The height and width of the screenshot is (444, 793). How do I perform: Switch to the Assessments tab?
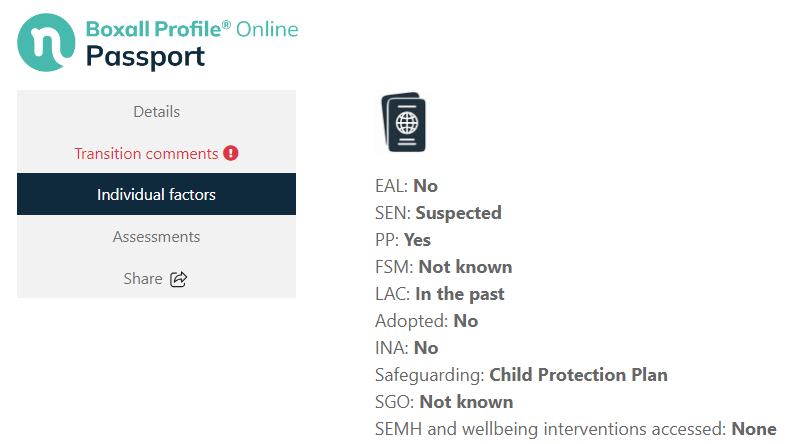coord(156,236)
